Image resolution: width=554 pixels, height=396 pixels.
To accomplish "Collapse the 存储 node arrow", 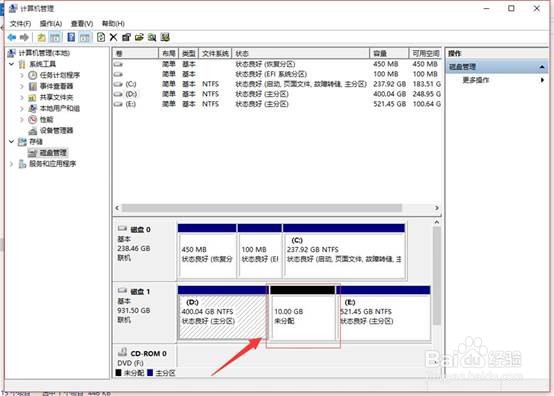I will point(11,142).
